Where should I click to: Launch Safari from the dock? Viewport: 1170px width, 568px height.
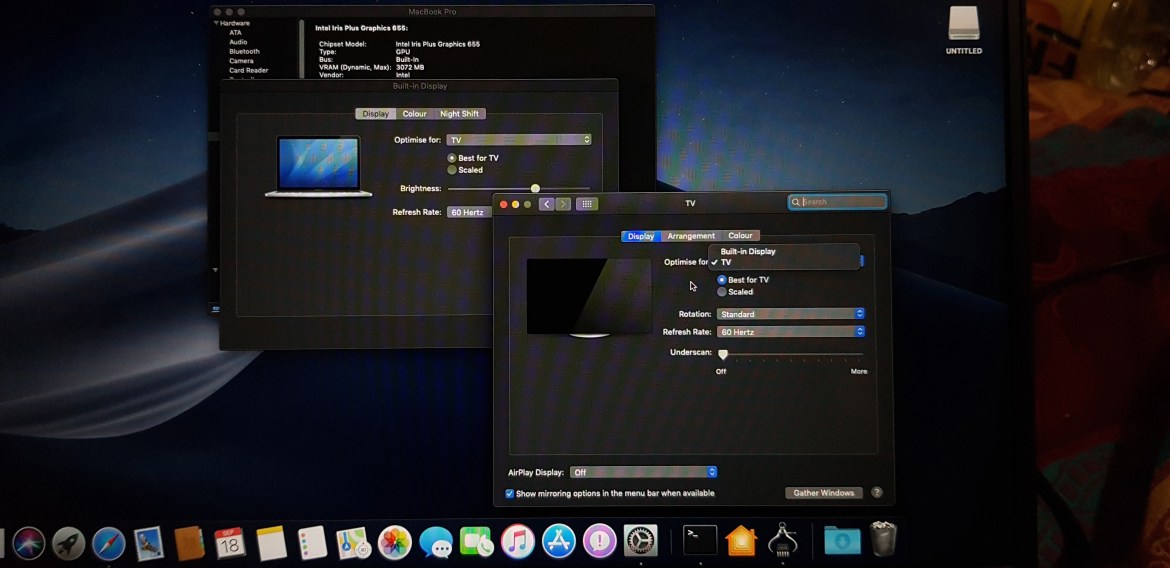coord(108,543)
